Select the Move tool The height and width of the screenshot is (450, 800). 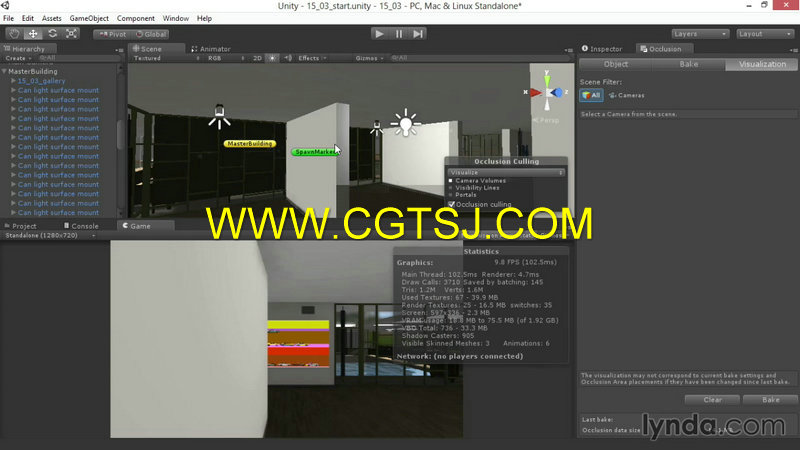[x=33, y=34]
